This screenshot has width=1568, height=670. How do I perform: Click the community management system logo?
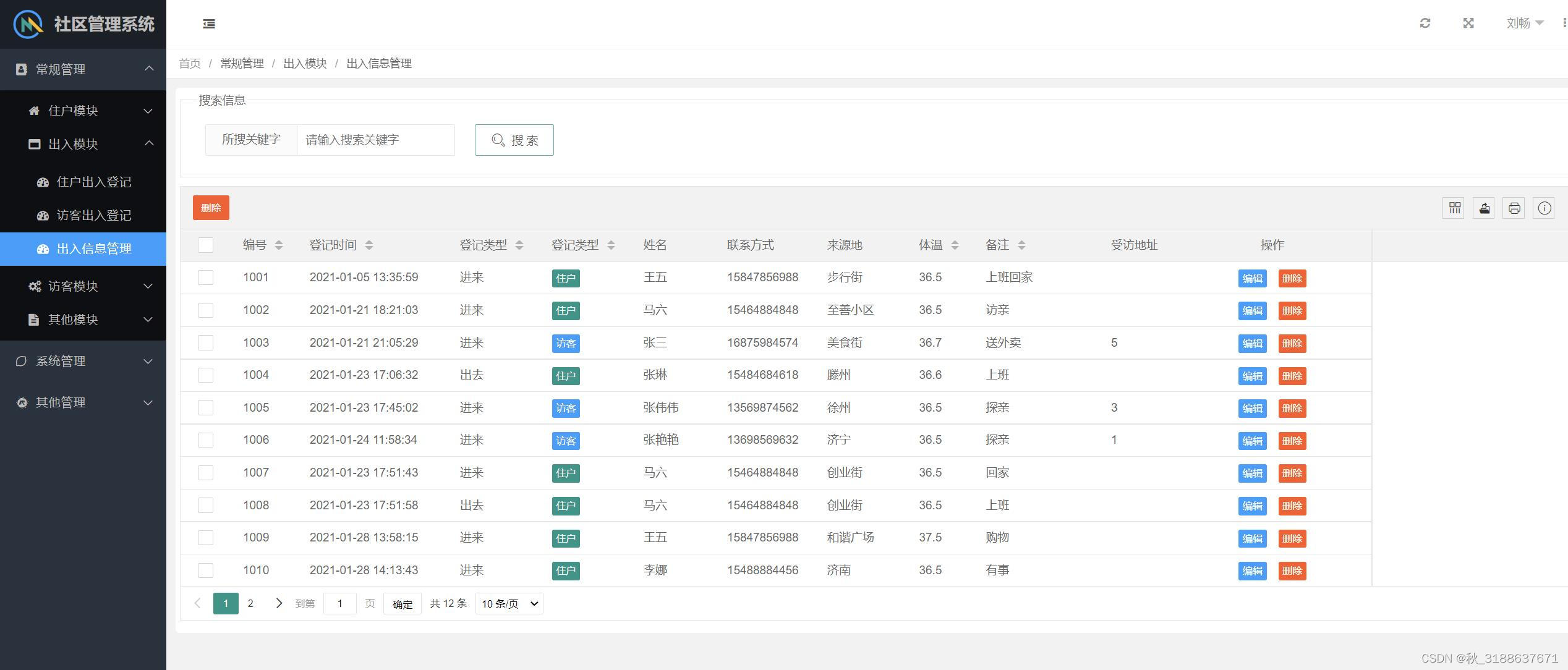click(28, 24)
